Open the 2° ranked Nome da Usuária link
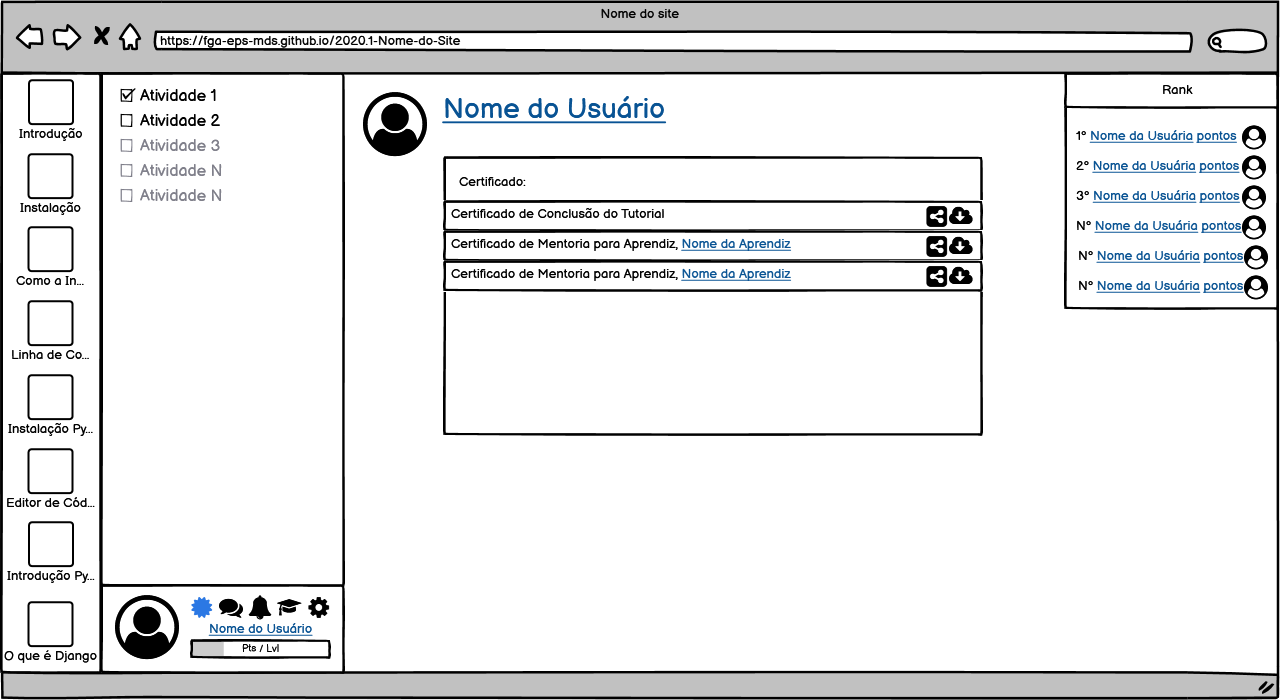 (1144, 166)
